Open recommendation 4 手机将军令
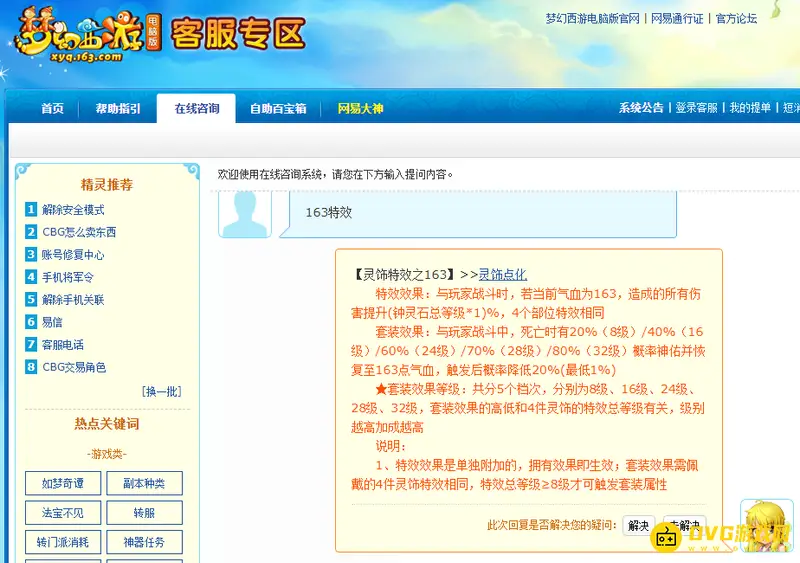This screenshot has height=563, width=800. coord(68,277)
